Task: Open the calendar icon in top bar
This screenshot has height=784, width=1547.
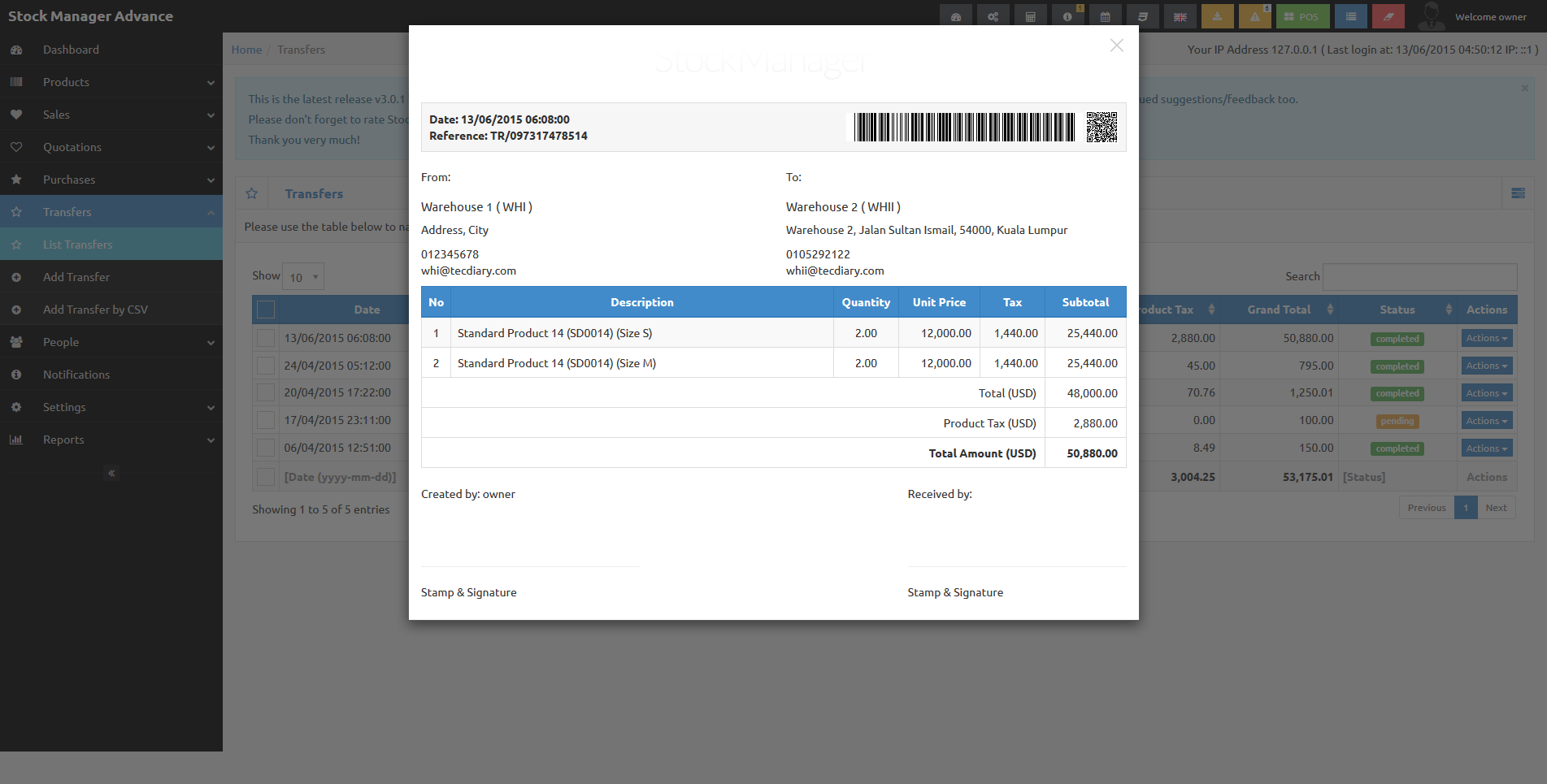Action: (x=1105, y=16)
